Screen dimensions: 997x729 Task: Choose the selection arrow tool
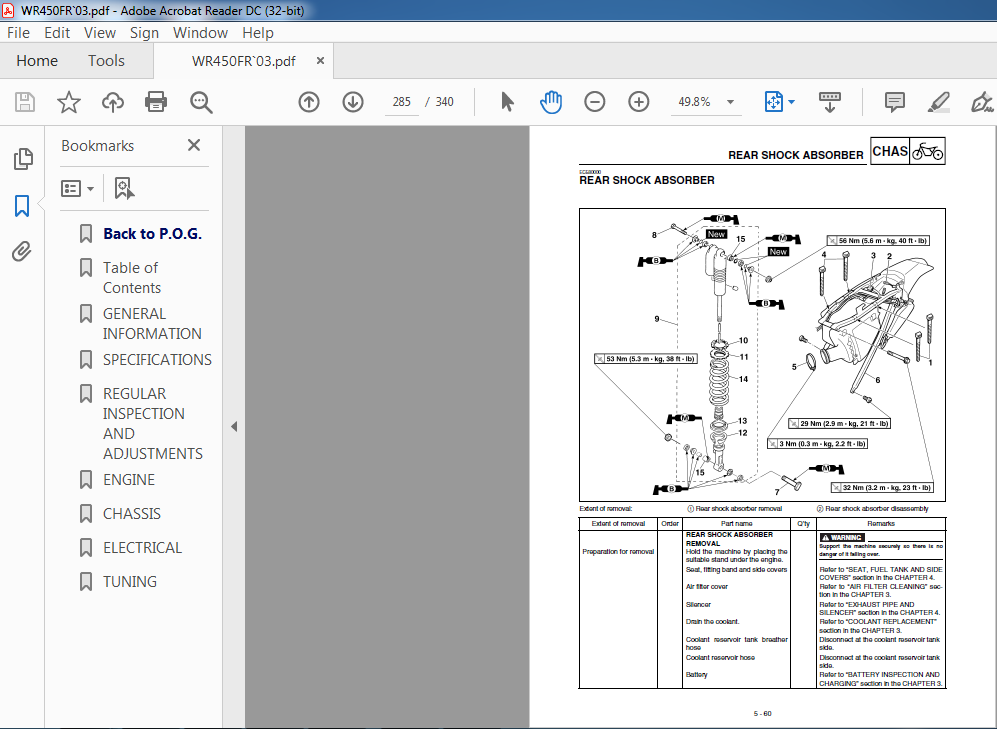pos(507,102)
